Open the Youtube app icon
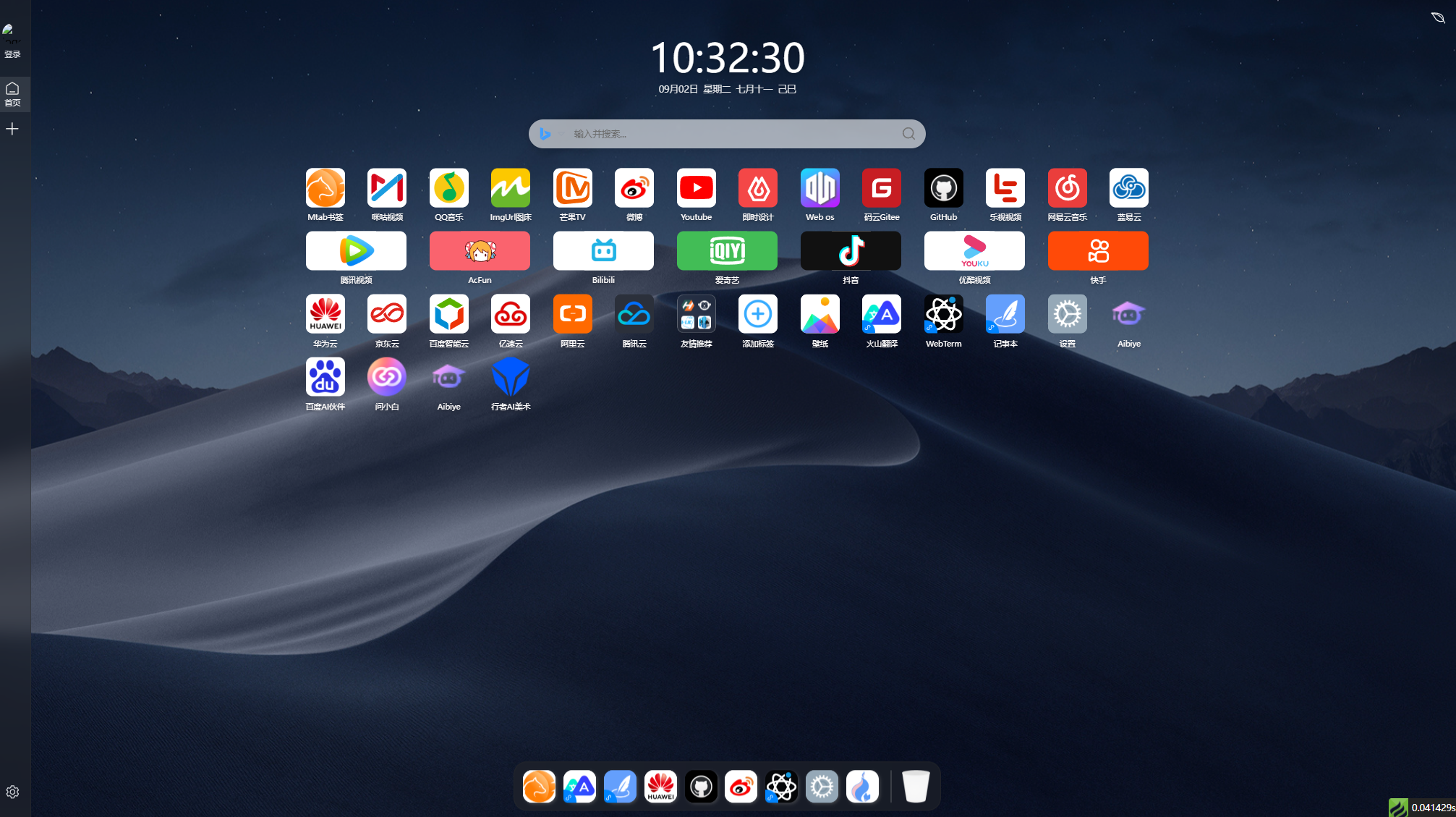Screen dimensions: 1456x817 pyautogui.click(x=696, y=188)
